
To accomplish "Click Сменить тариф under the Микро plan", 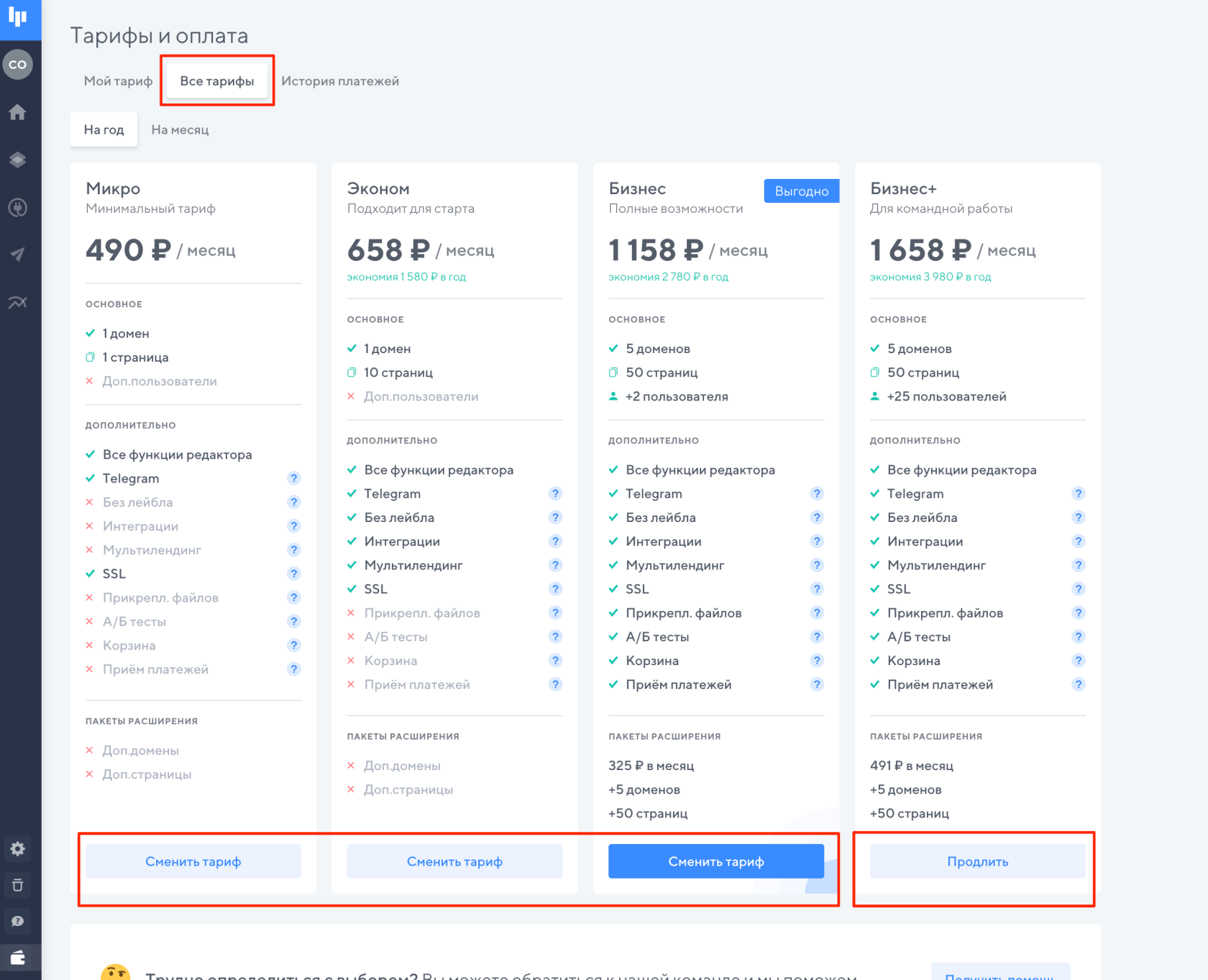I will (x=193, y=861).
